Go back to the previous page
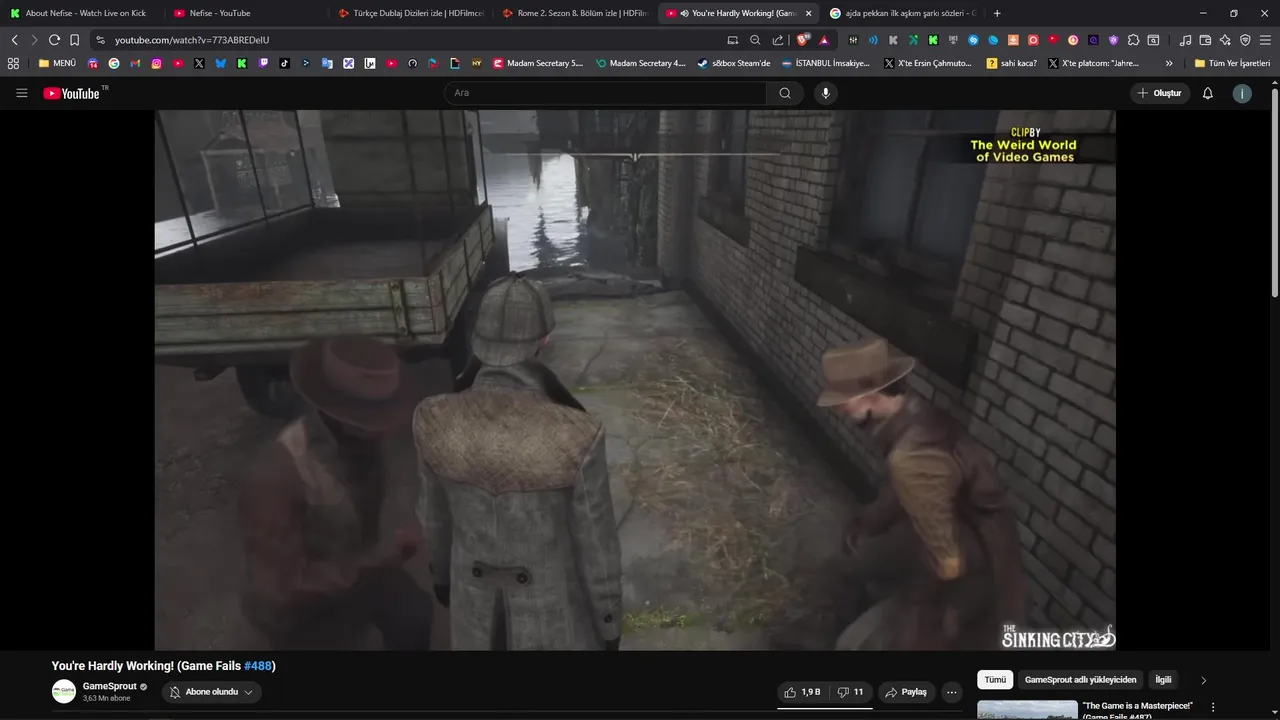The height and width of the screenshot is (720, 1280). [x=15, y=40]
